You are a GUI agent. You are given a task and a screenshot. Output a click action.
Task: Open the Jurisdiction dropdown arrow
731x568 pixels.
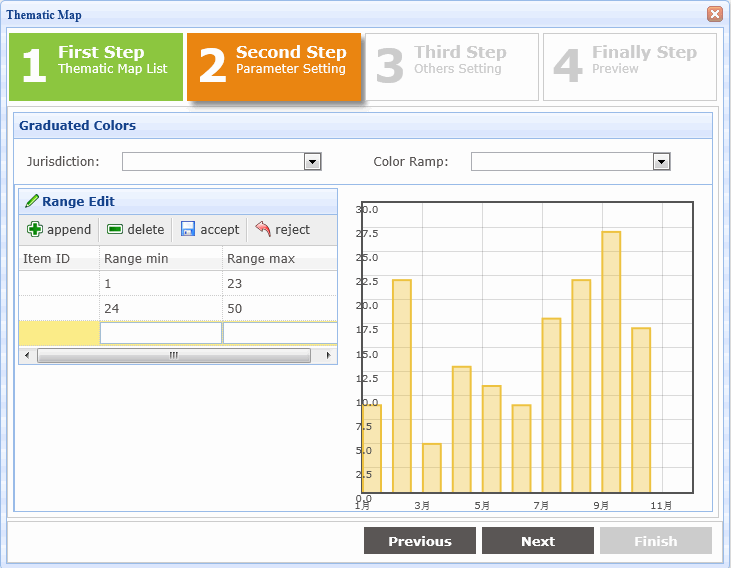[x=312, y=162]
